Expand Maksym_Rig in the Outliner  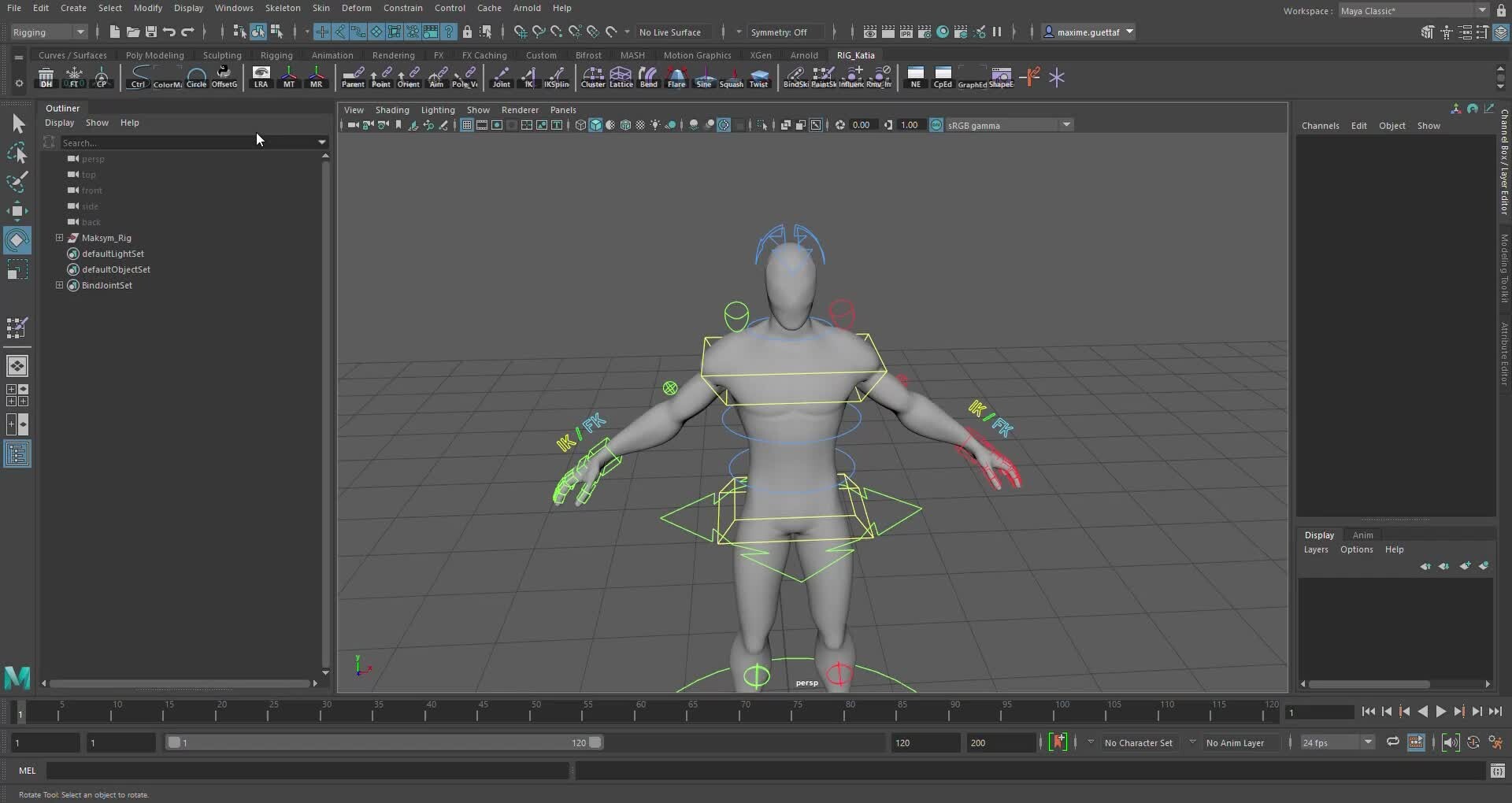(x=59, y=238)
